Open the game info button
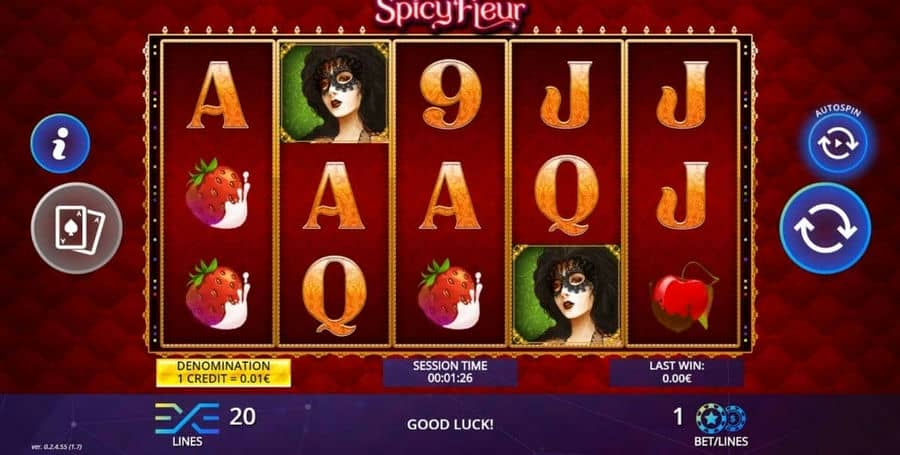The height and width of the screenshot is (455, 900). [x=60, y=143]
